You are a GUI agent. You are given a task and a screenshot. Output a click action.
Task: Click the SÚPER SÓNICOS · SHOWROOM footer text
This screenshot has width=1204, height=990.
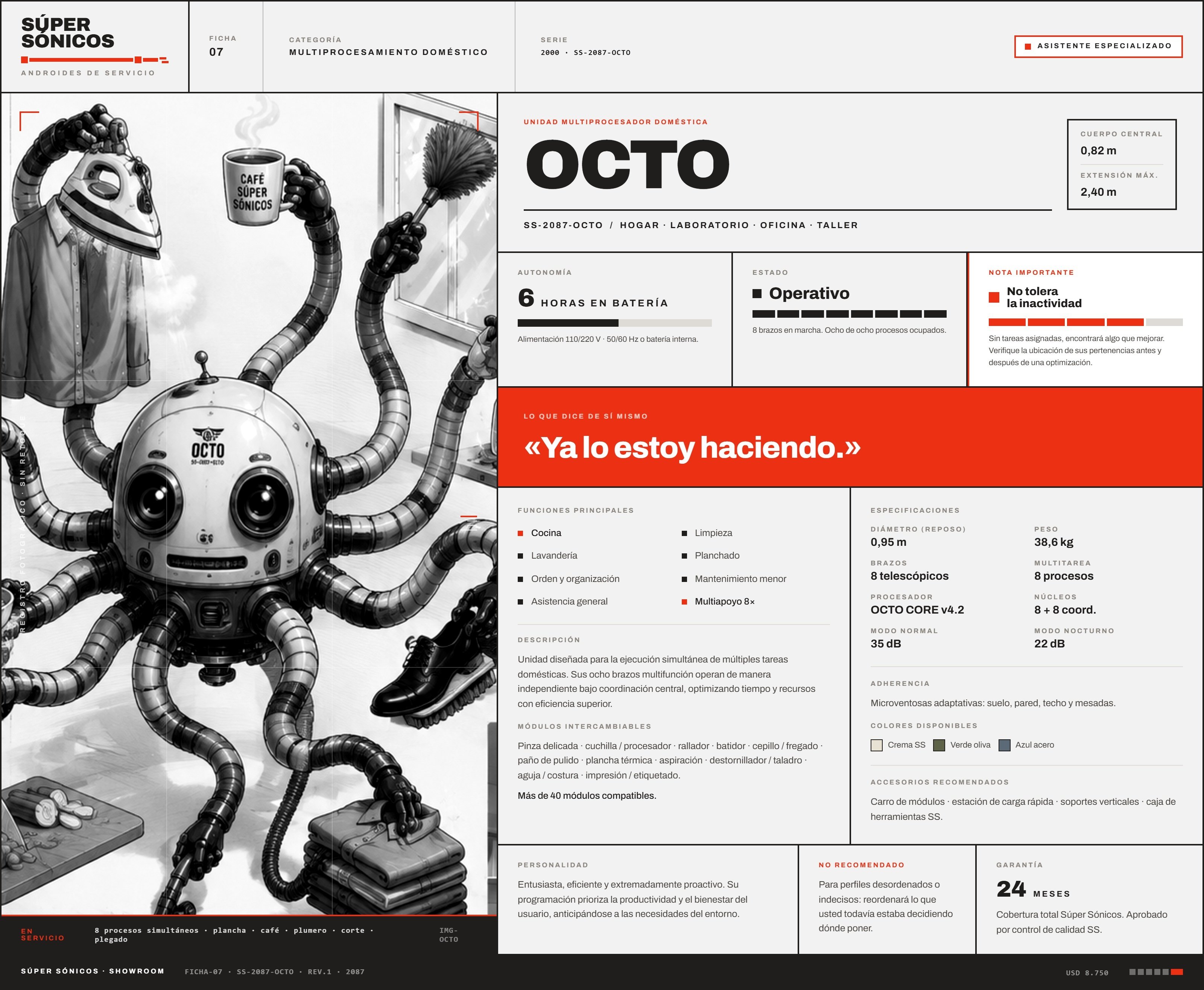pyautogui.click(x=92, y=971)
